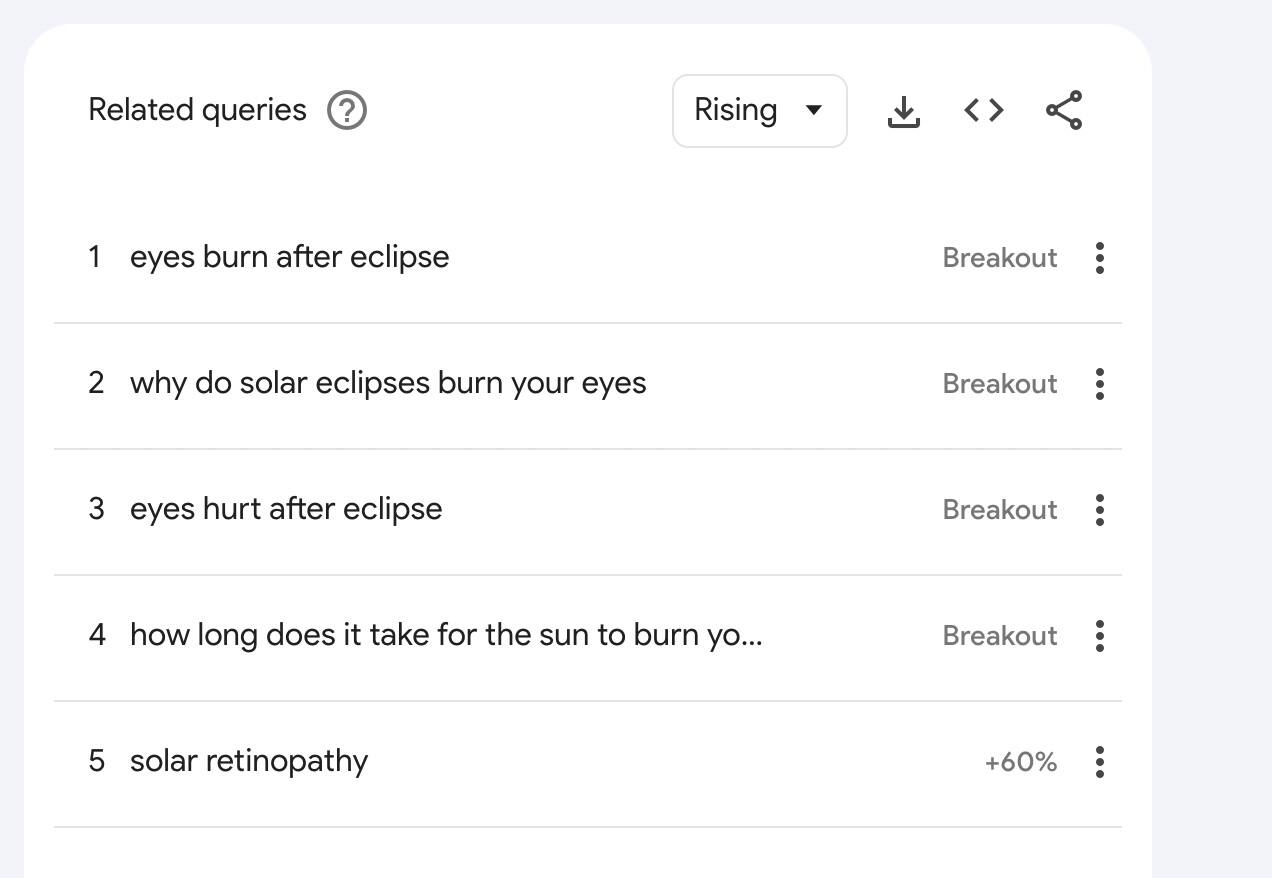This screenshot has width=1272, height=878.
Task: Click the dropdown arrow next to Rising
Action: tap(814, 110)
